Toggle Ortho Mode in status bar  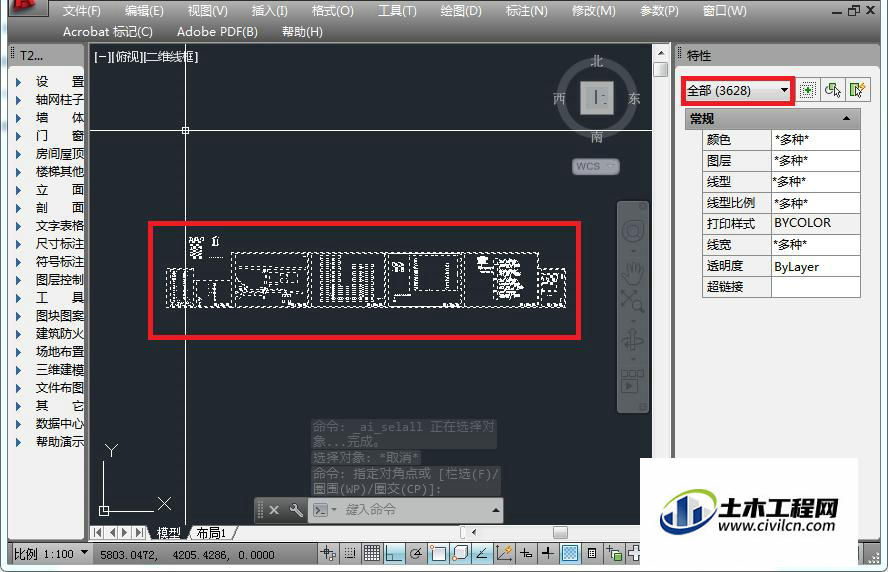pos(394,553)
